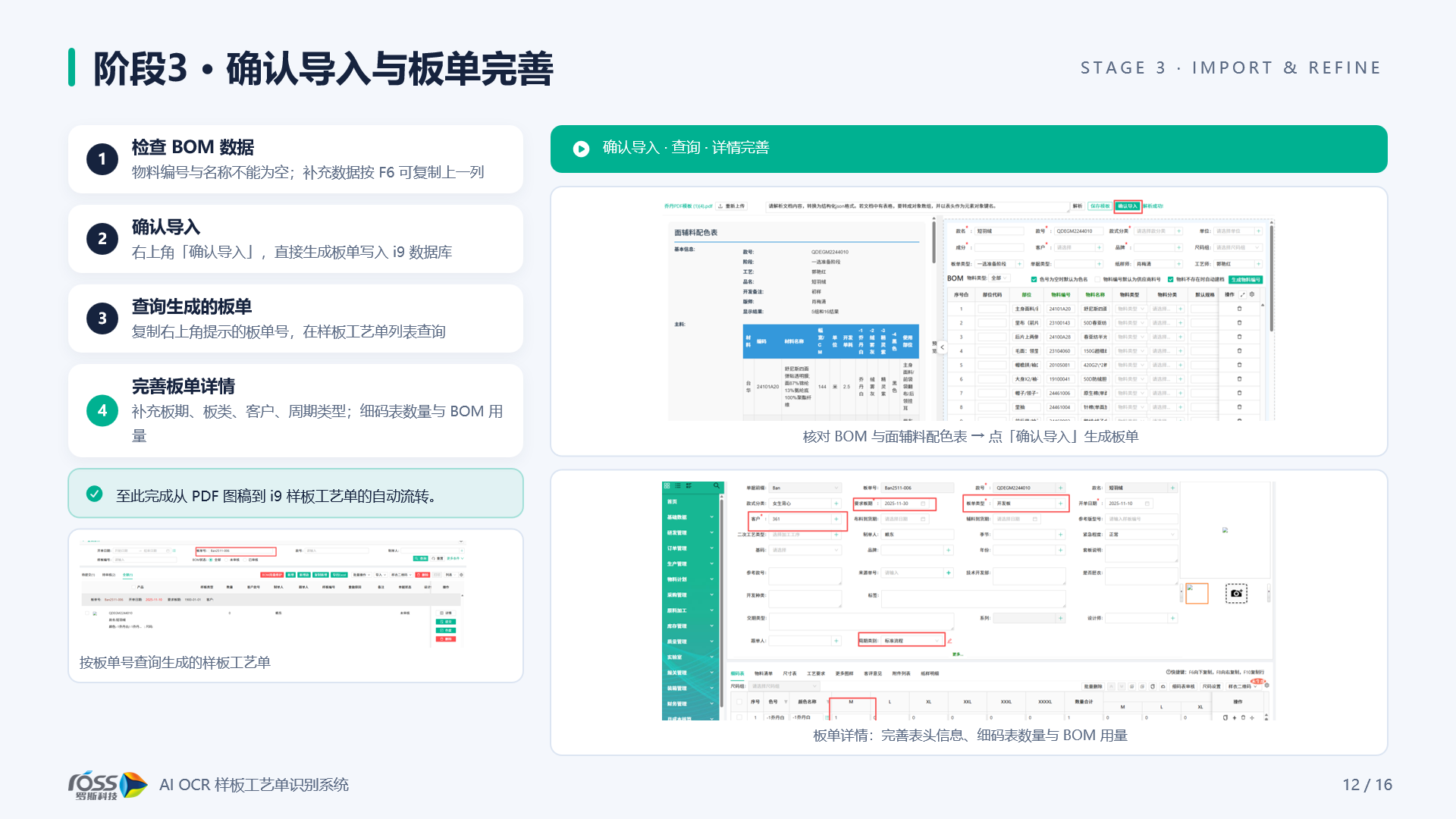Click the plus icon beside the 客户 field 361
The image size is (1456, 819).
[x=836, y=519]
